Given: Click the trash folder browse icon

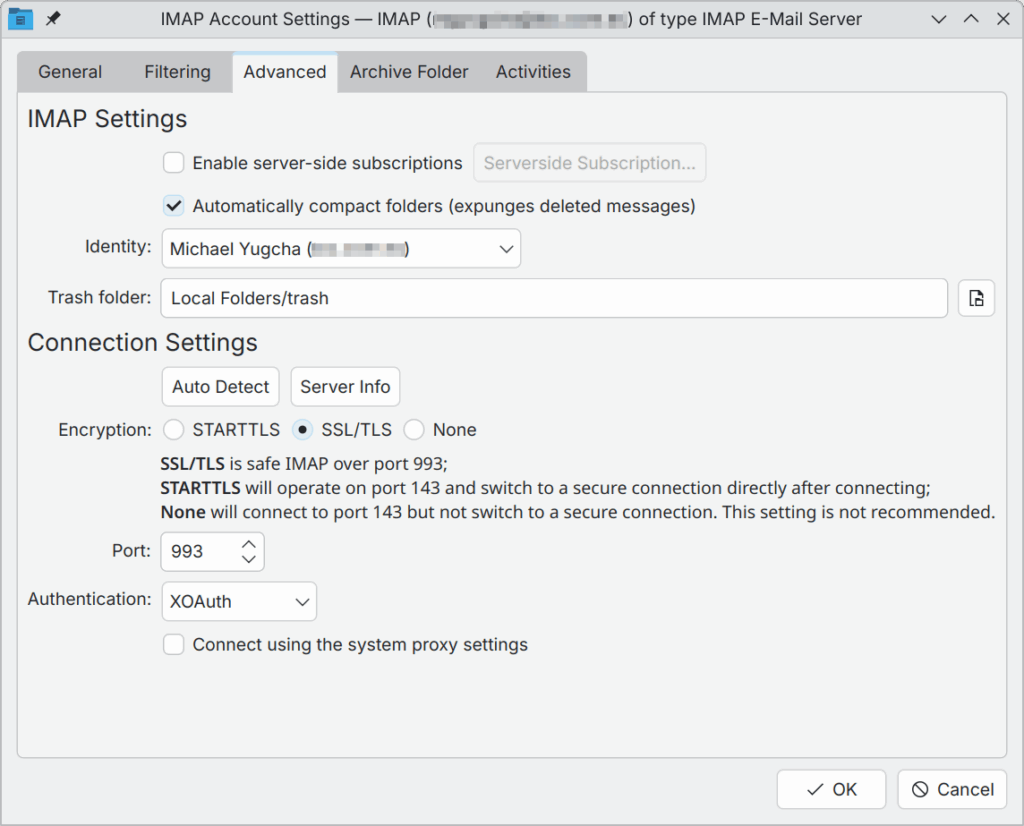Looking at the screenshot, I should point(976,298).
